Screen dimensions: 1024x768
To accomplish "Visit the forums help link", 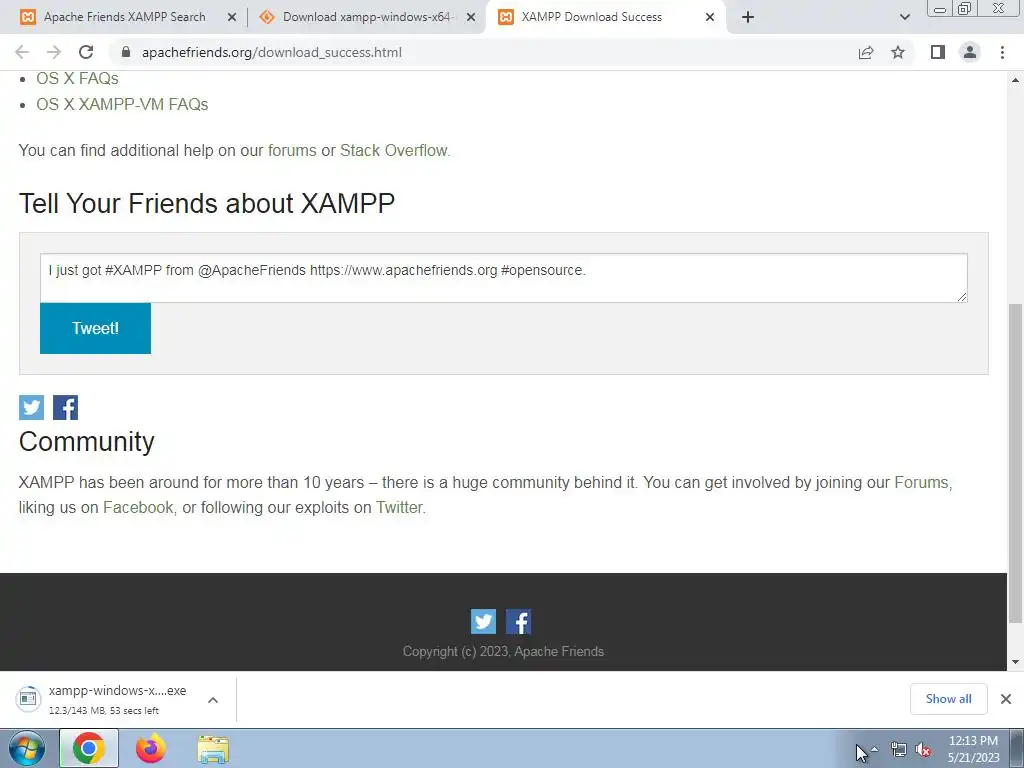I will coord(292,150).
